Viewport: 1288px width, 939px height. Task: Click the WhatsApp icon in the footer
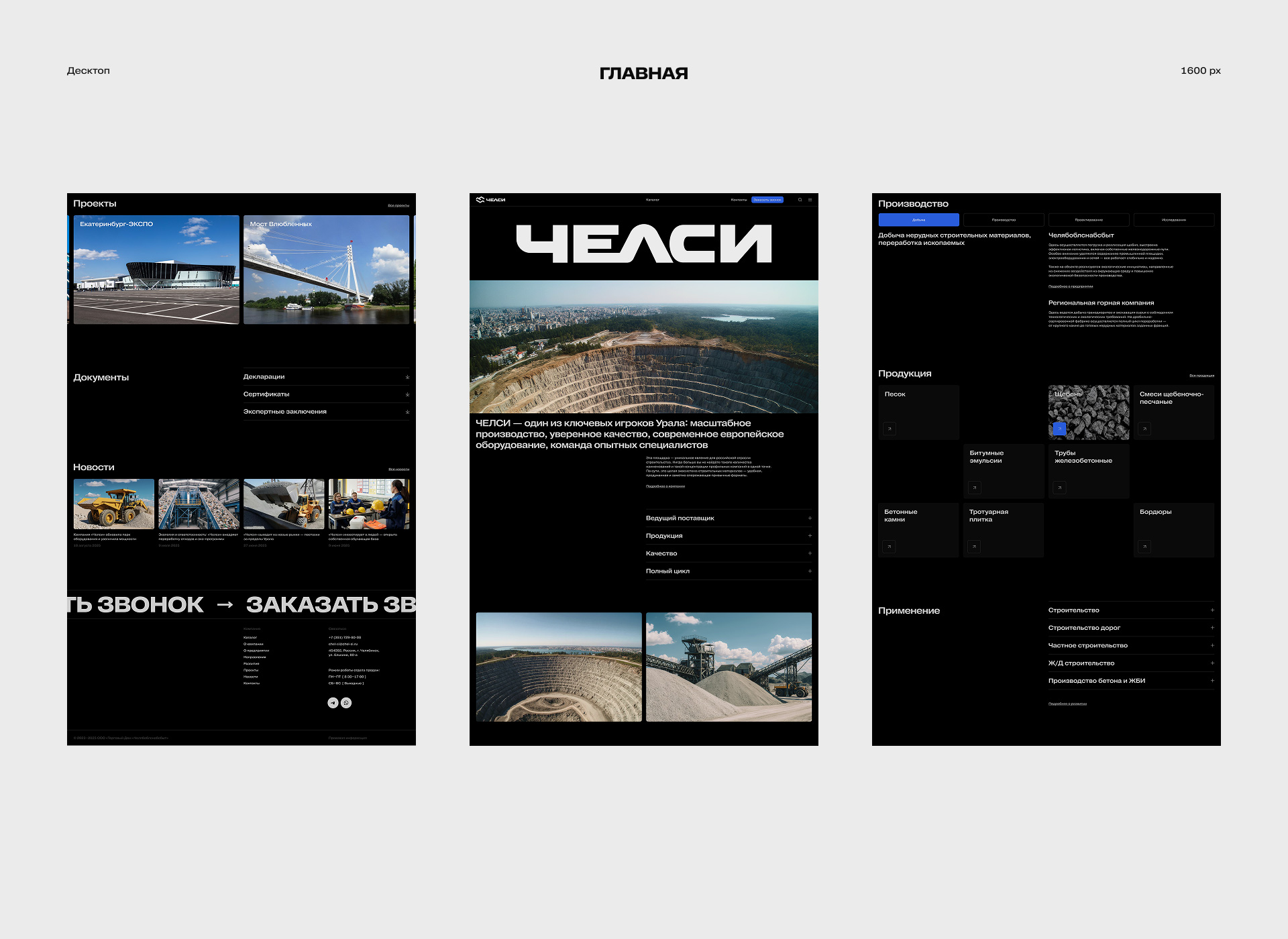coord(346,703)
